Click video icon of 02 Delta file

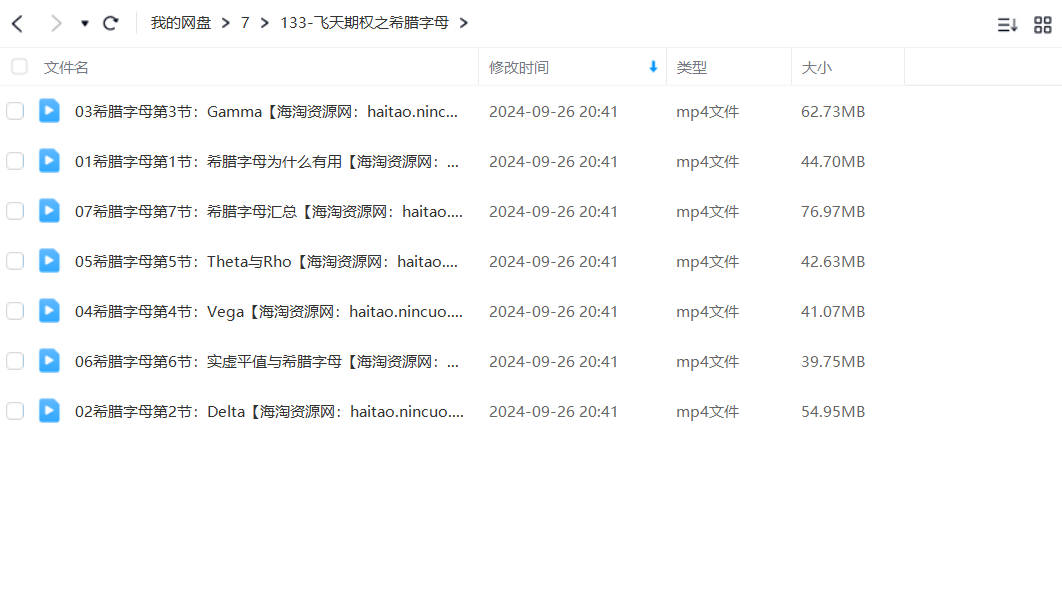point(49,411)
